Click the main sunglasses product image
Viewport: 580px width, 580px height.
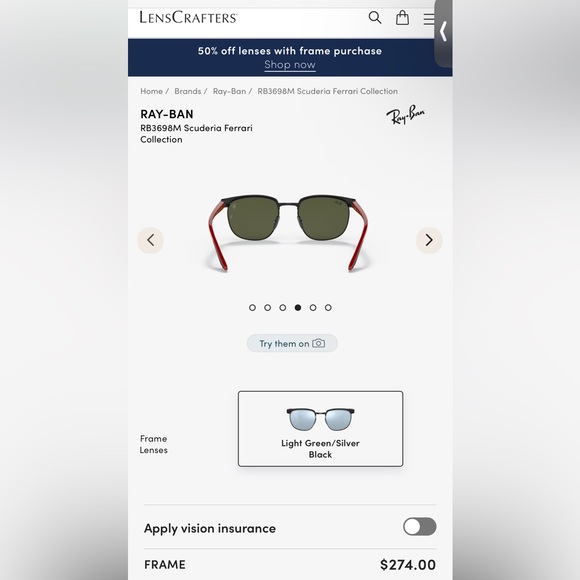click(x=289, y=233)
